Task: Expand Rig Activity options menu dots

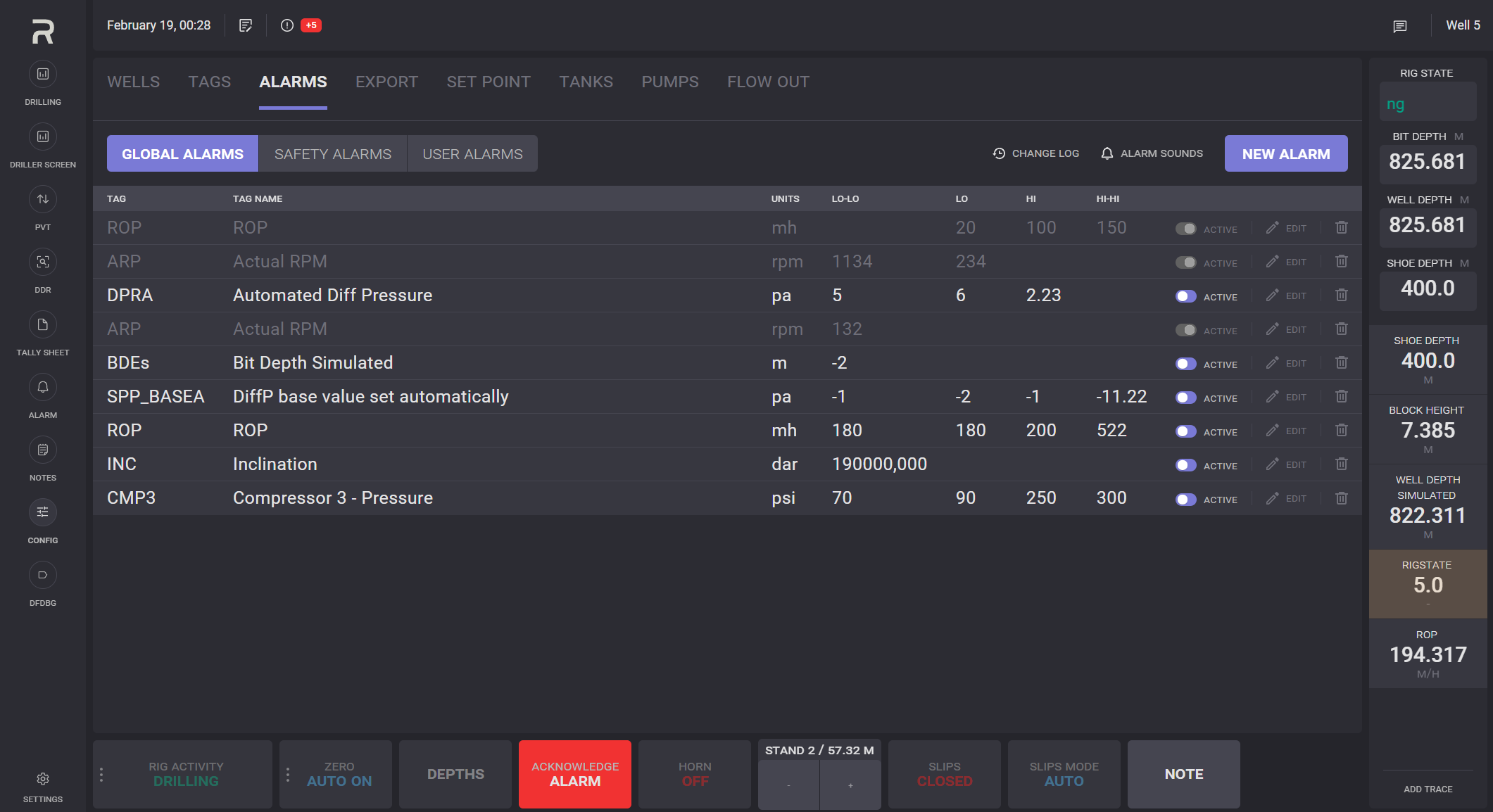Action: [101, 774]
